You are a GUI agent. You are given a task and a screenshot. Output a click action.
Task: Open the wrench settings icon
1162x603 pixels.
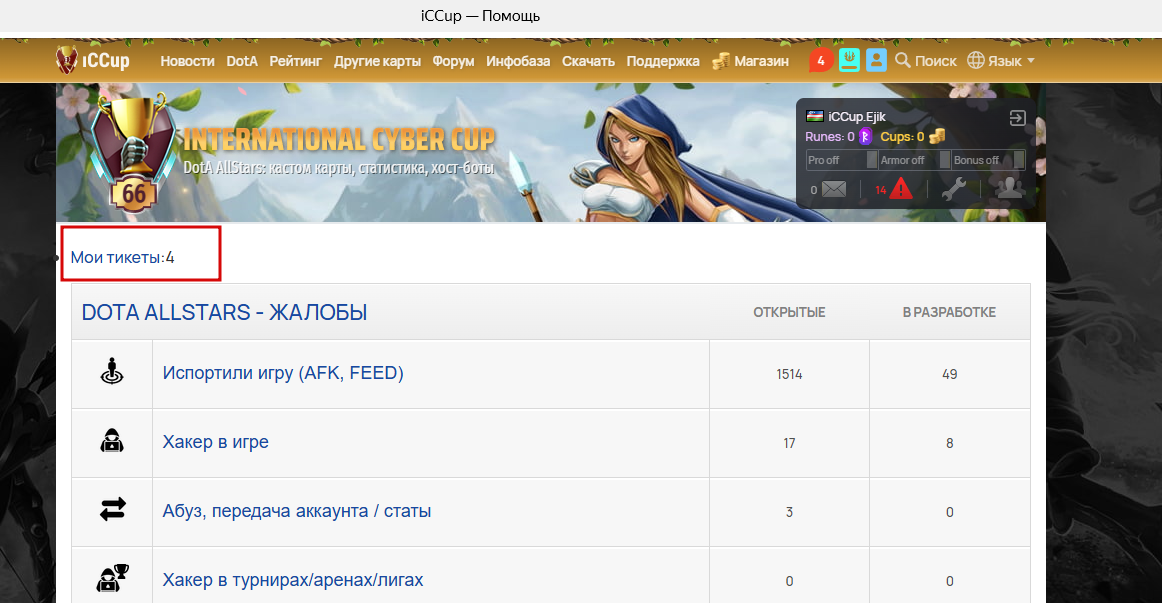[x=954, y=189]
